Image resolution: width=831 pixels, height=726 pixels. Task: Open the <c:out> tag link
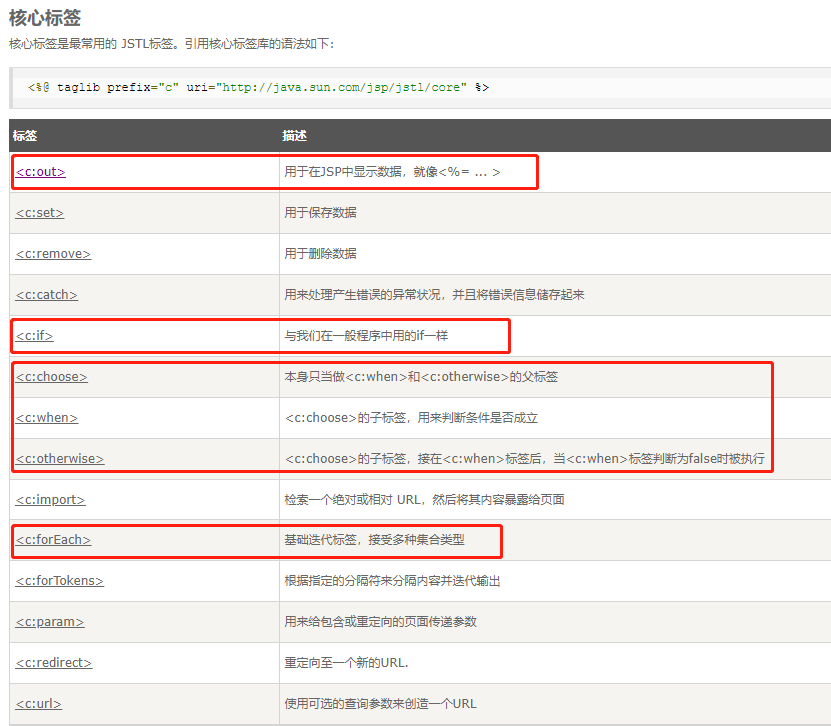[x=40, y=172]
